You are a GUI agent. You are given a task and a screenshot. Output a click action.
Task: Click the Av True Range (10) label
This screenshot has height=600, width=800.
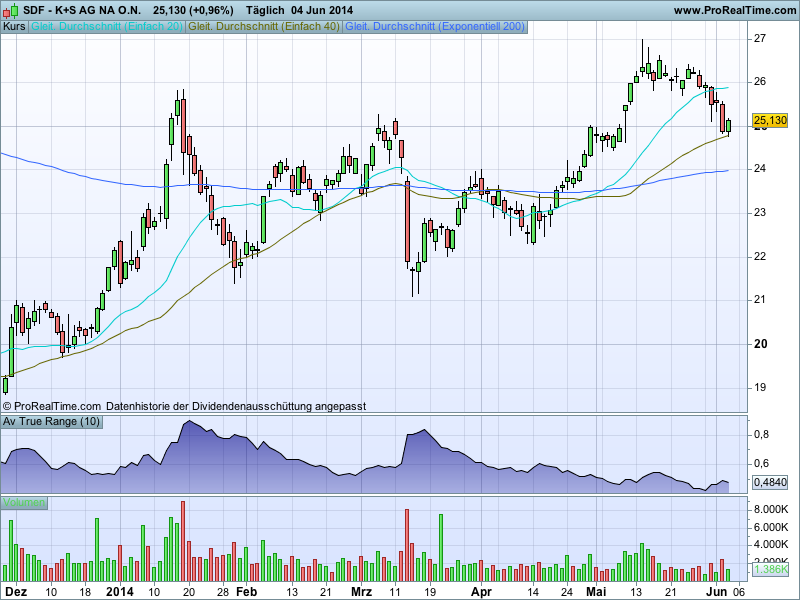click(52, 421)
